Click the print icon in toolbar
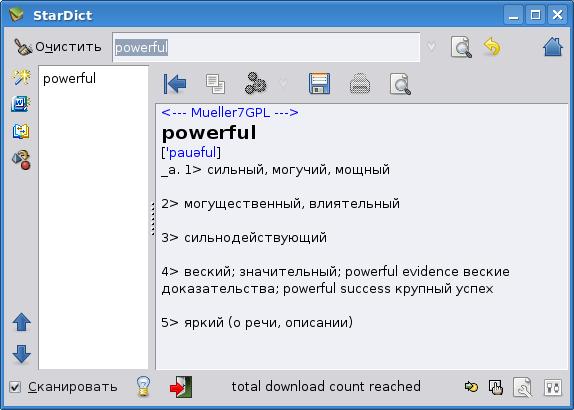Screen dimensions: 574x410 point(360,84)
